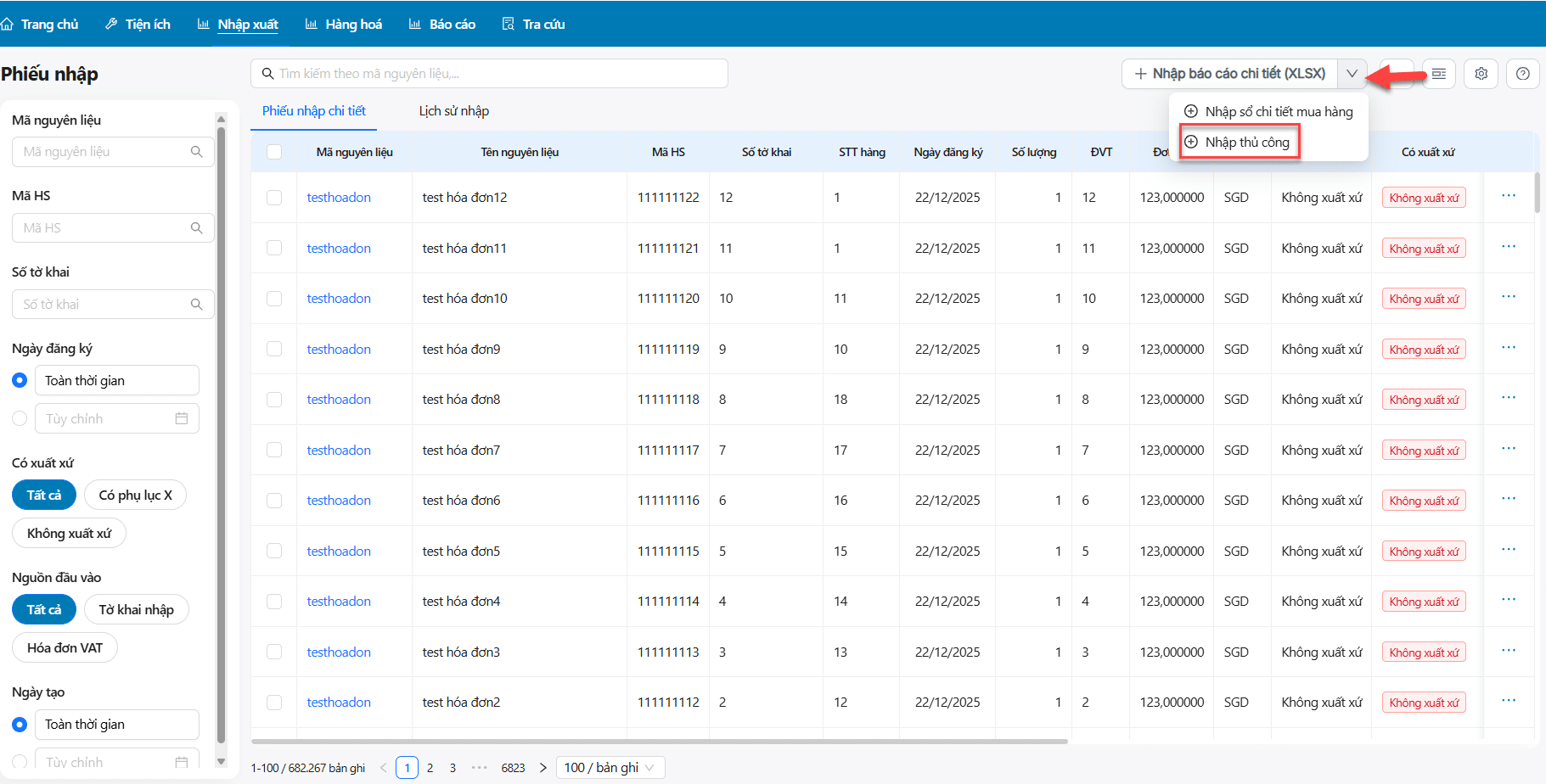Viewport: 1546px width, 784px height.
Task: Go to next page with right arrow
Action: pos(543,768)
